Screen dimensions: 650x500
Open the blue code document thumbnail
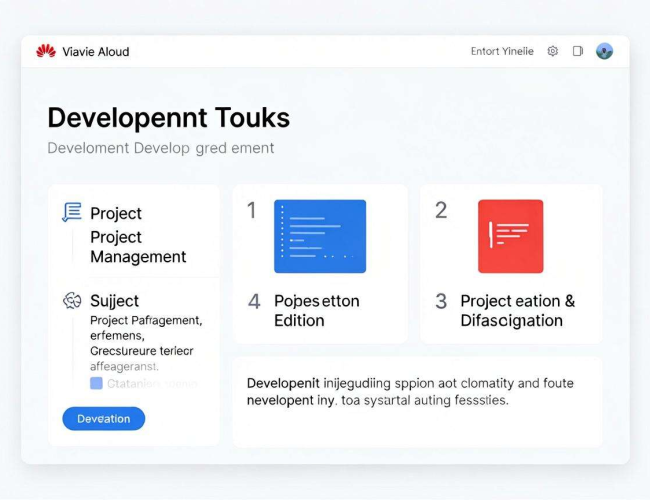point(320,236)
